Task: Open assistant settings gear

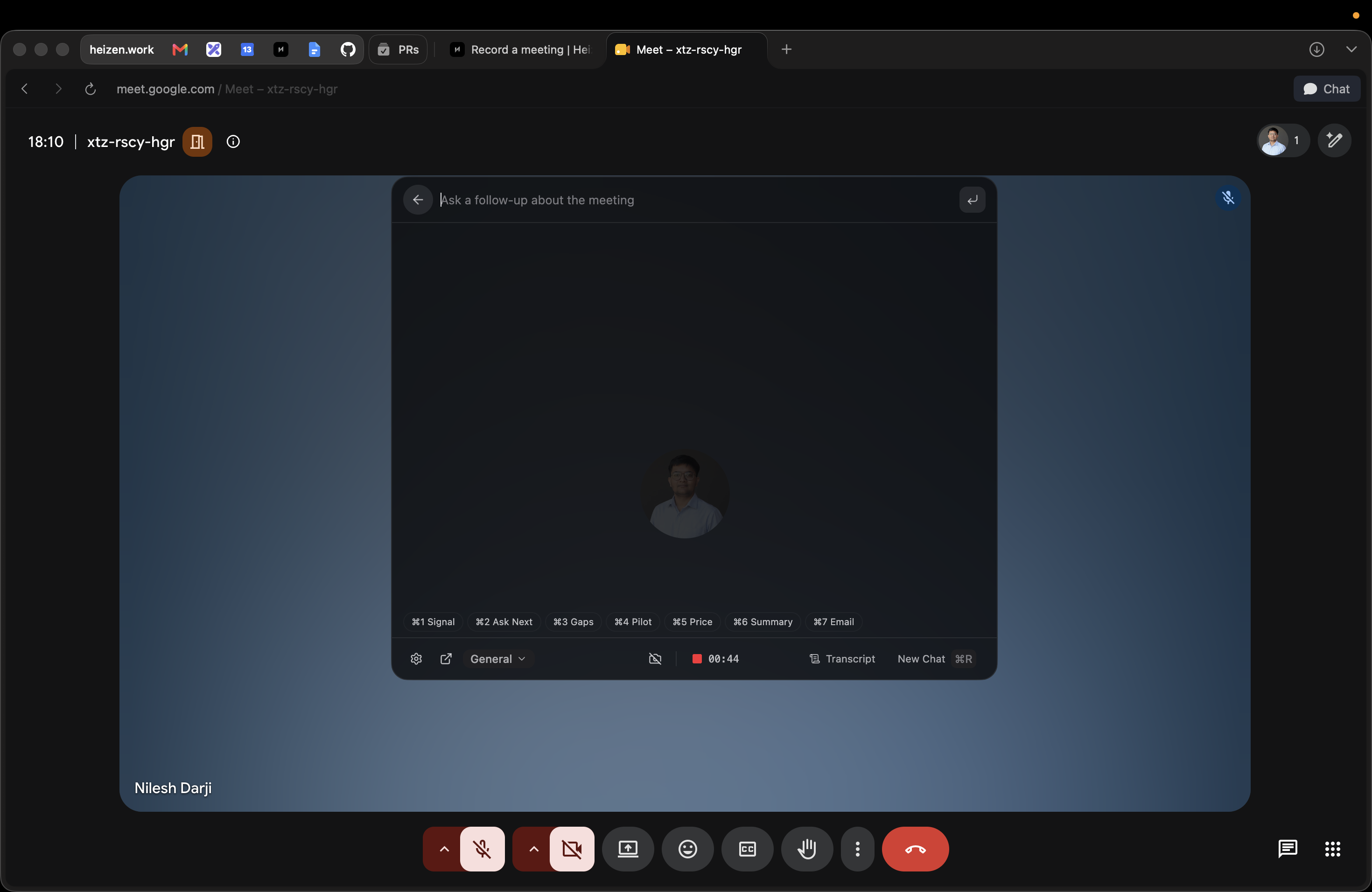Action: (x=416, y=659)
